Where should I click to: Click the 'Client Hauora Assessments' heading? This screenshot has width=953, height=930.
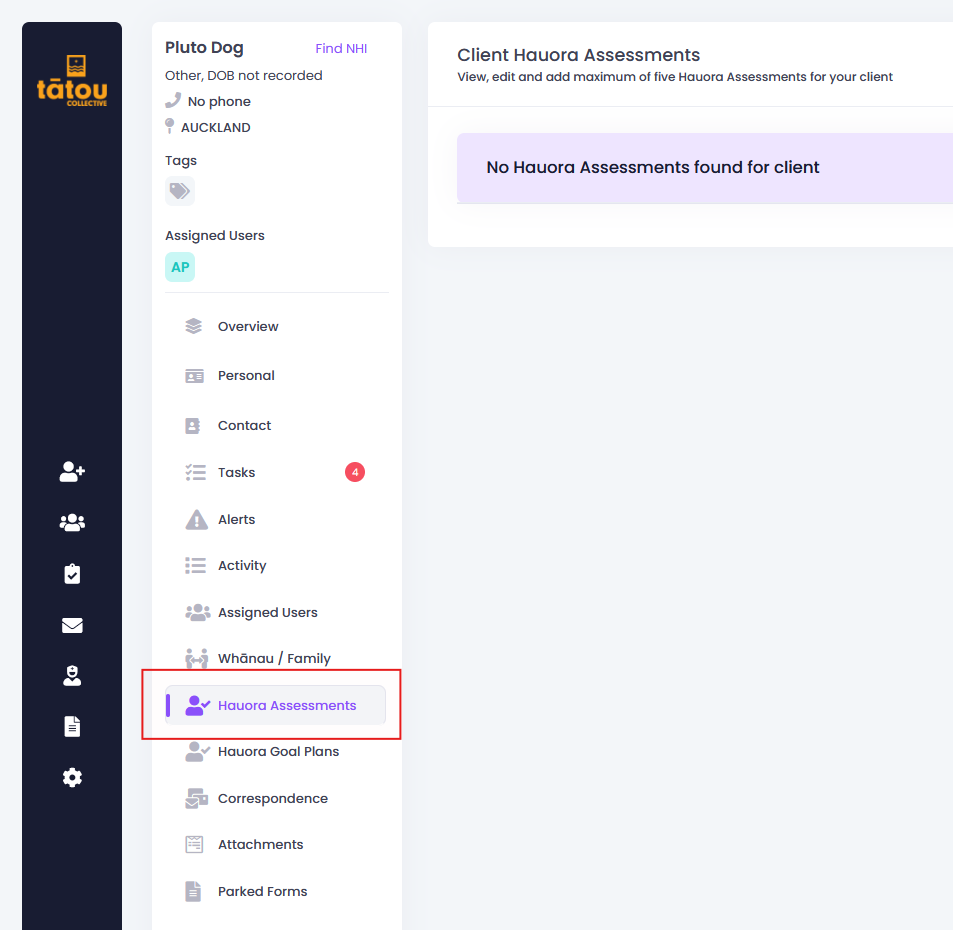pyautogui.click(x=579, y=55)
